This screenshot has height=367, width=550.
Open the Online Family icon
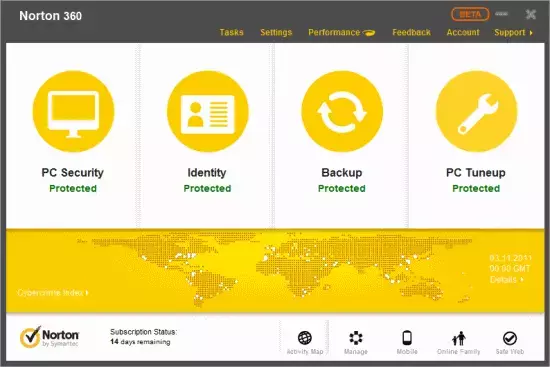[458, 338]
